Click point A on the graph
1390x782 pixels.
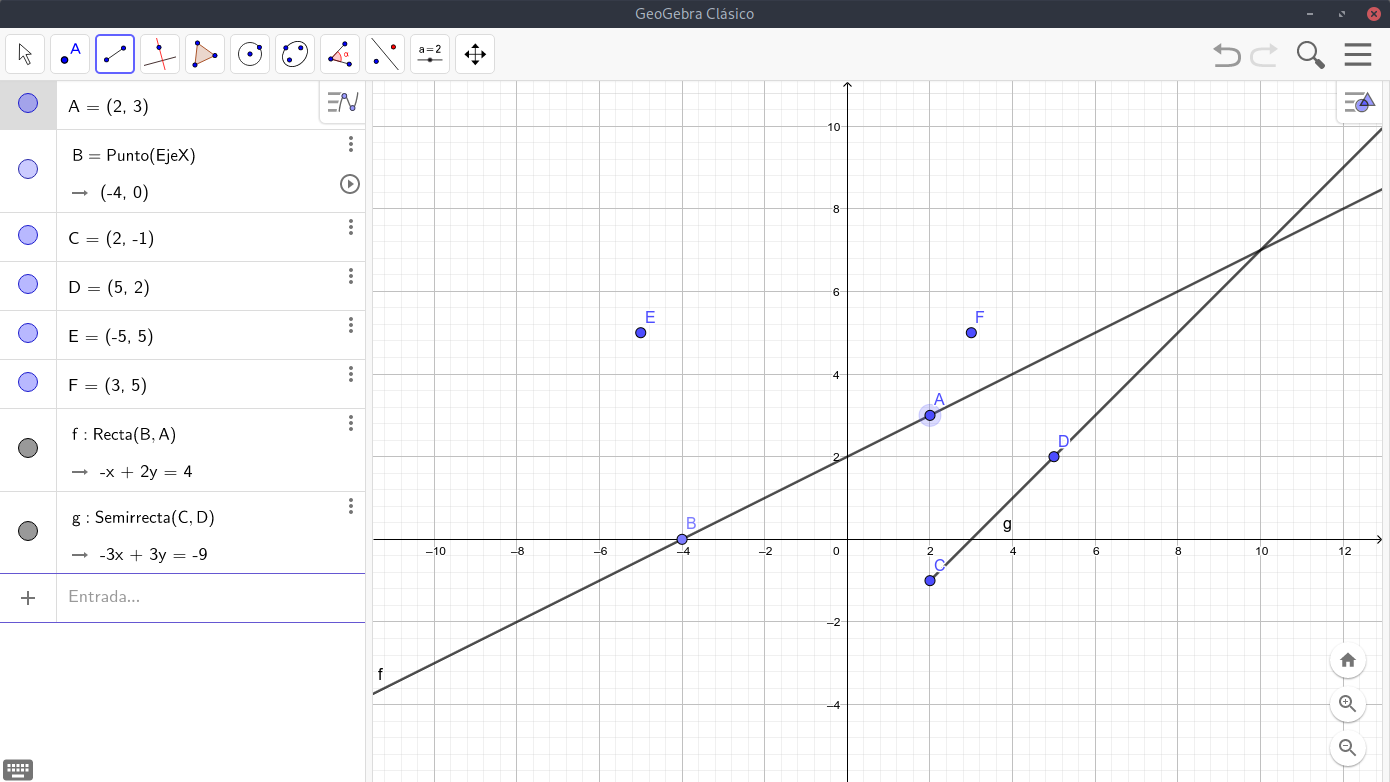(930, 415)
